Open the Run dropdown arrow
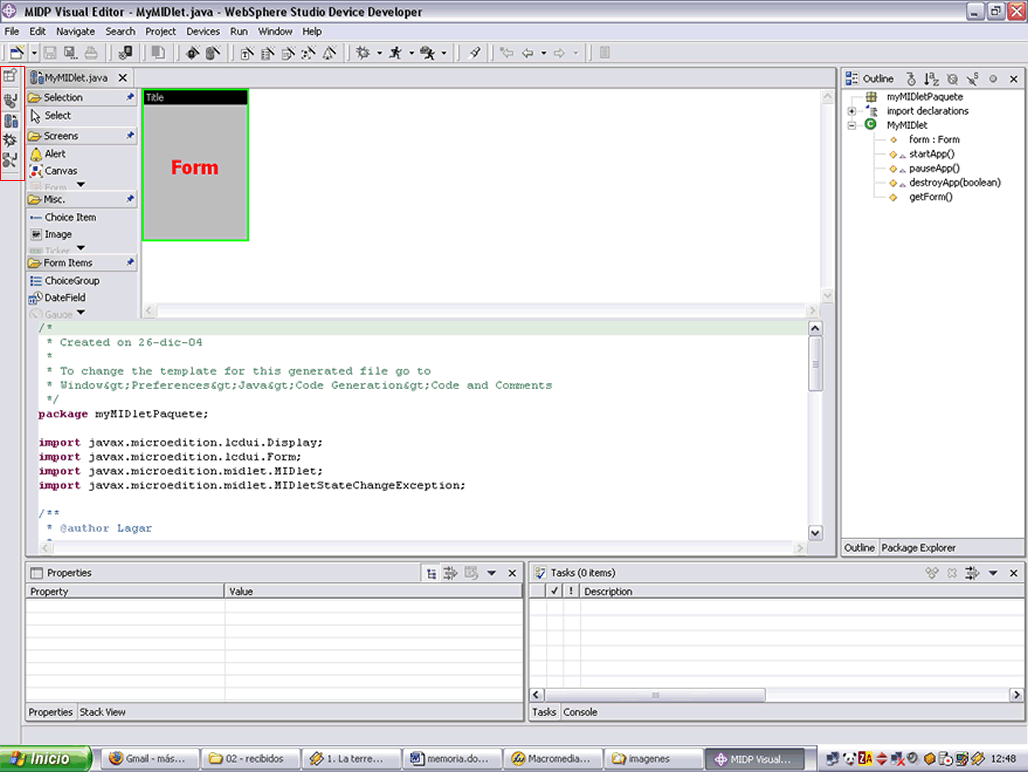 coord(412,54)
